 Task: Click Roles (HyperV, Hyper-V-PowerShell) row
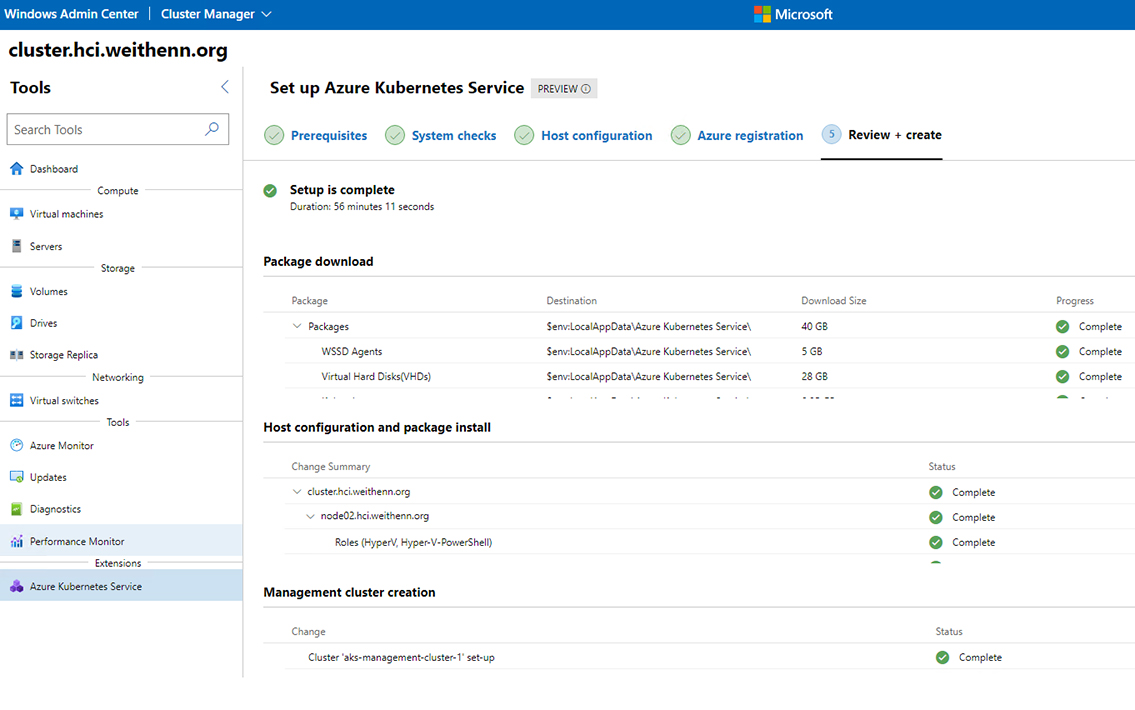tap(413, 542)
